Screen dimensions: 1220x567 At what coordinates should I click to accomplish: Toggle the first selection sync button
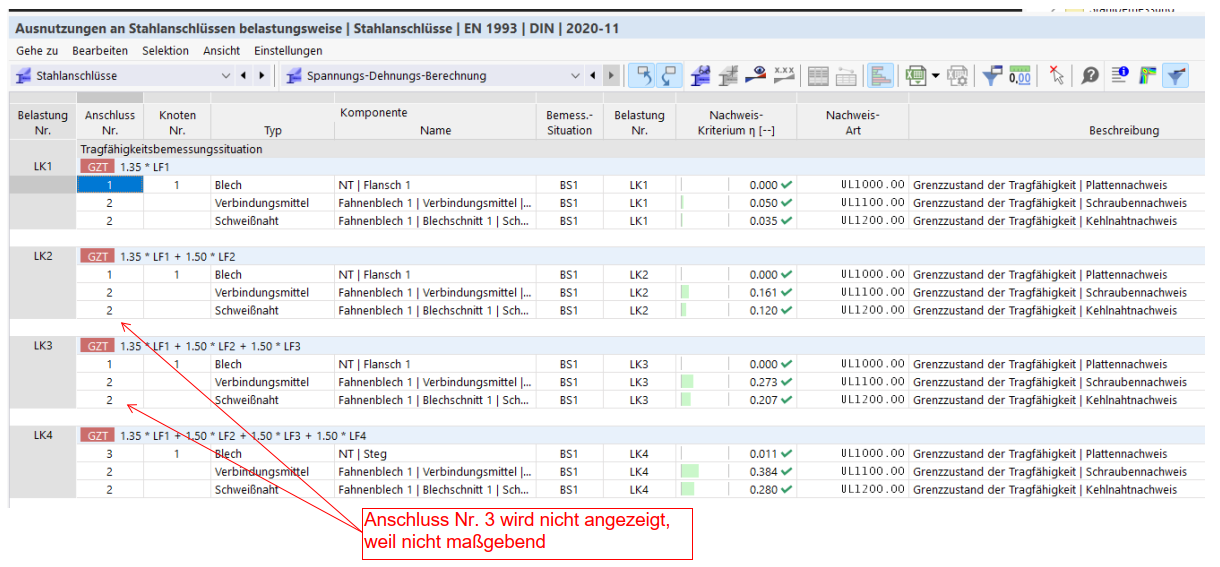click(x=642, y=76)
